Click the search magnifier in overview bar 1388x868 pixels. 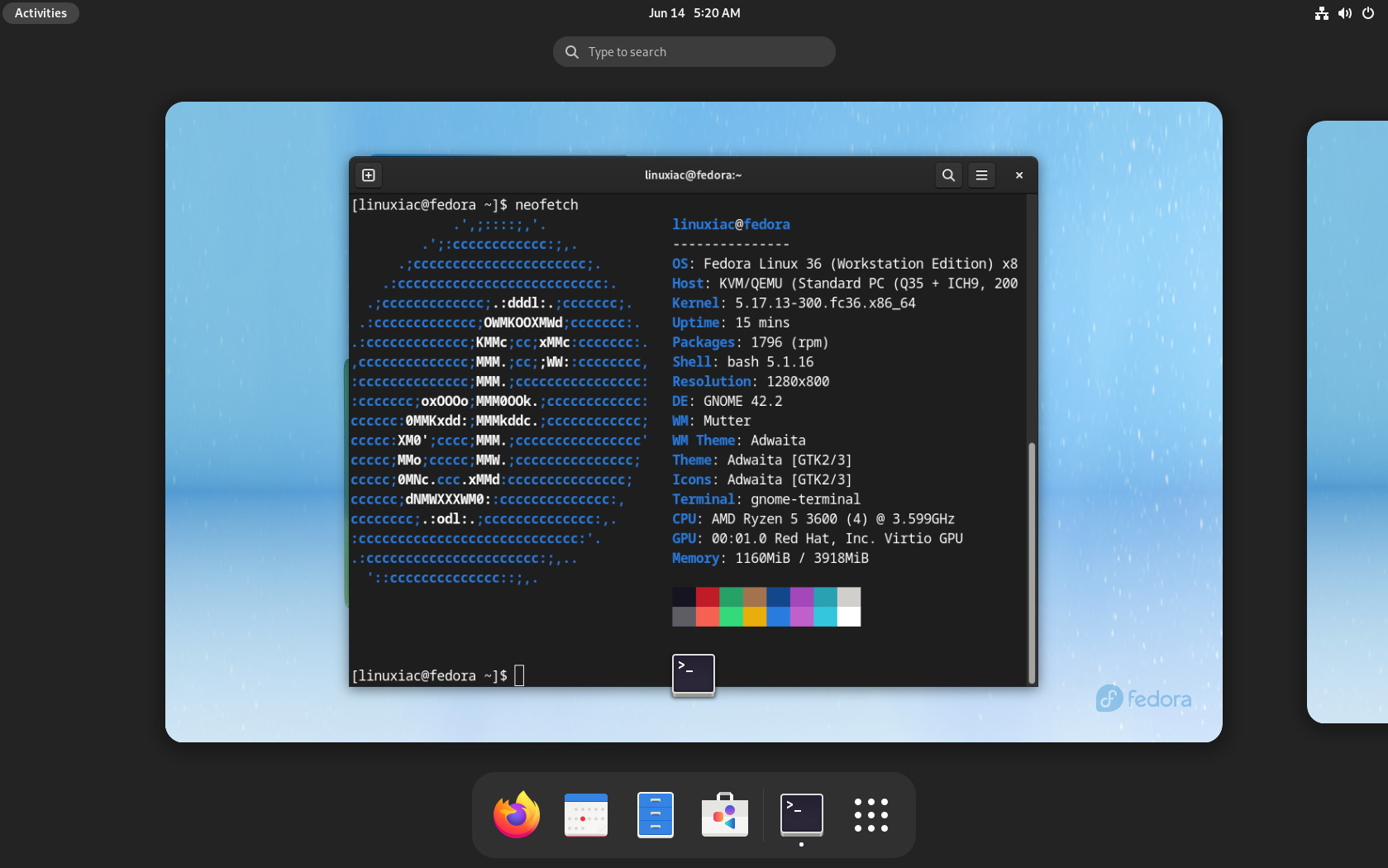pos(571,52)
